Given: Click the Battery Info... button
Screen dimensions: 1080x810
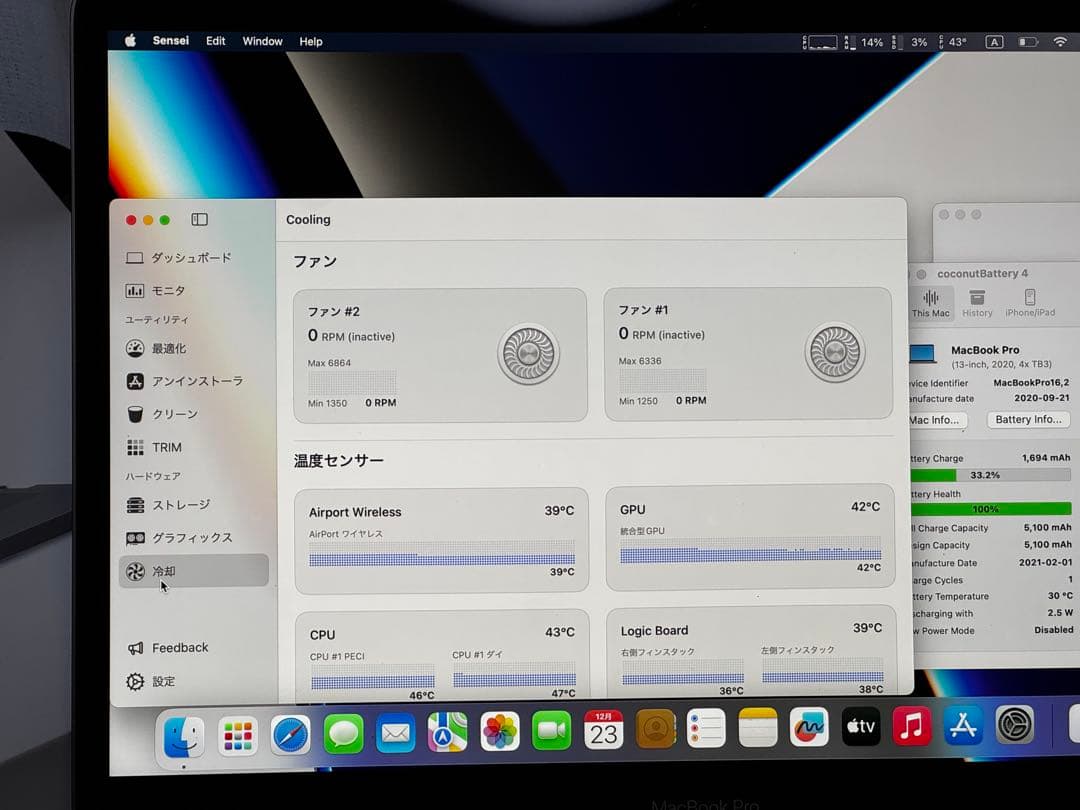Looking at the screenshot, I should [1028, 420].
